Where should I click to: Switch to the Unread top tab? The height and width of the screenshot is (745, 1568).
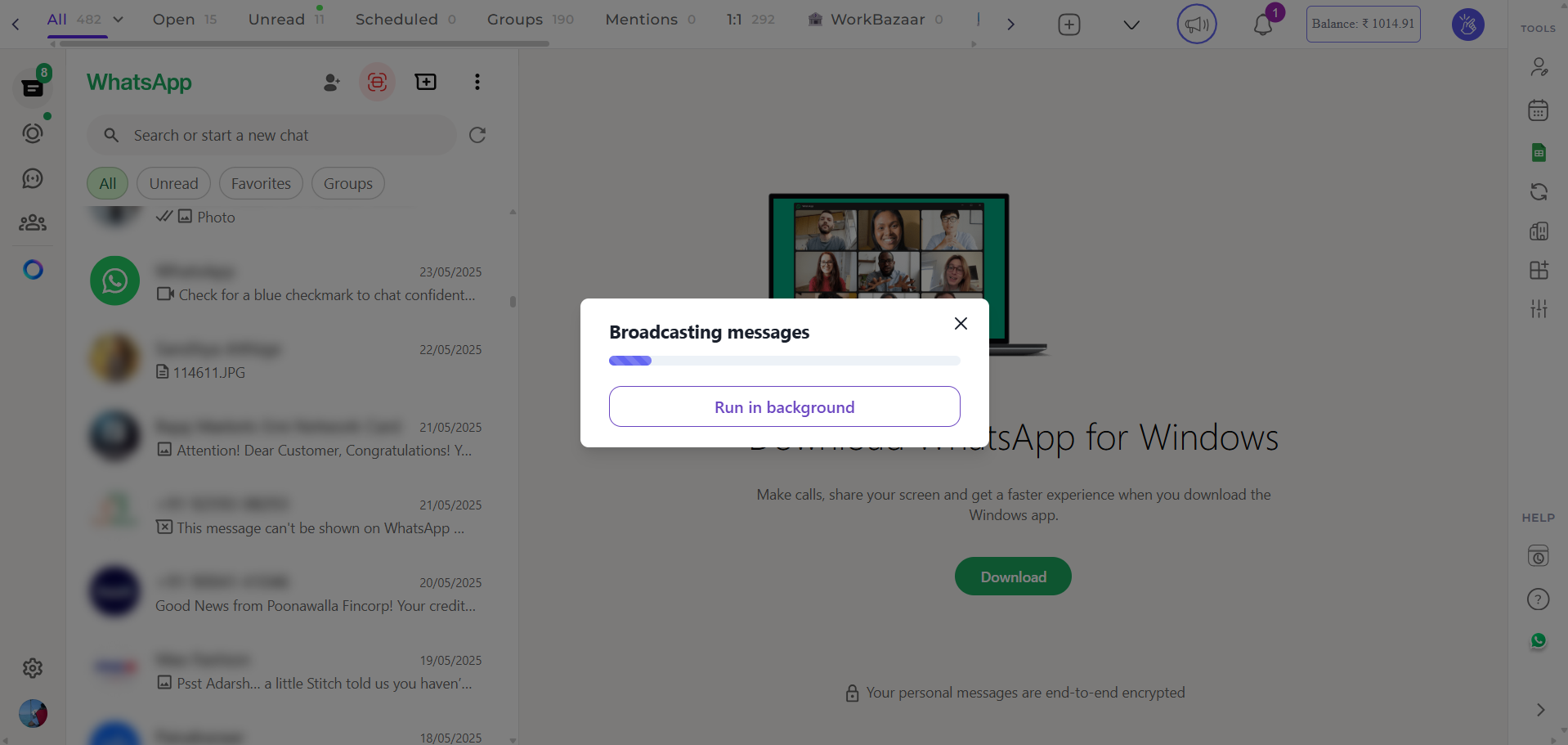click(x=286, y=19)
